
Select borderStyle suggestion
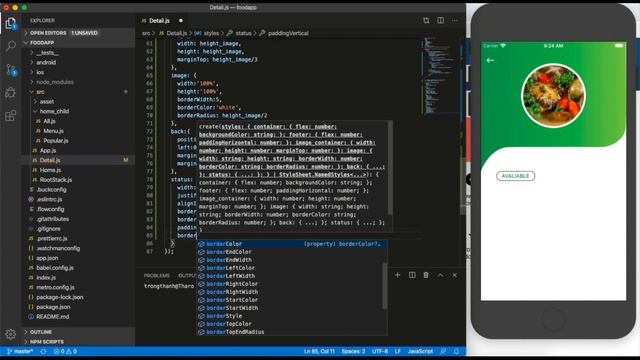coord(291,316)
